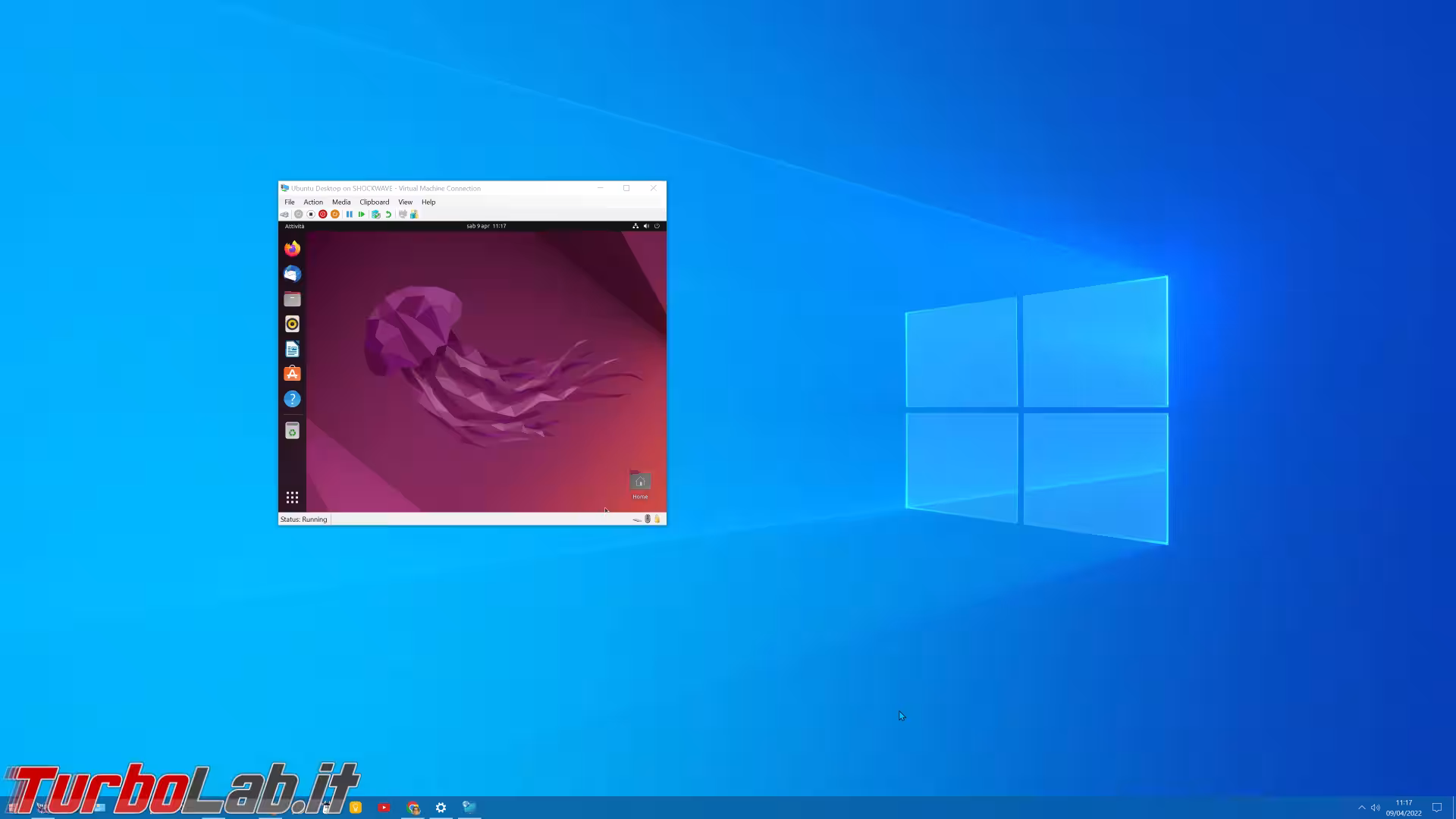This screenshot has width=1456, height=819.
Task: Click the Revert green arrow icon
Action: 388,215
